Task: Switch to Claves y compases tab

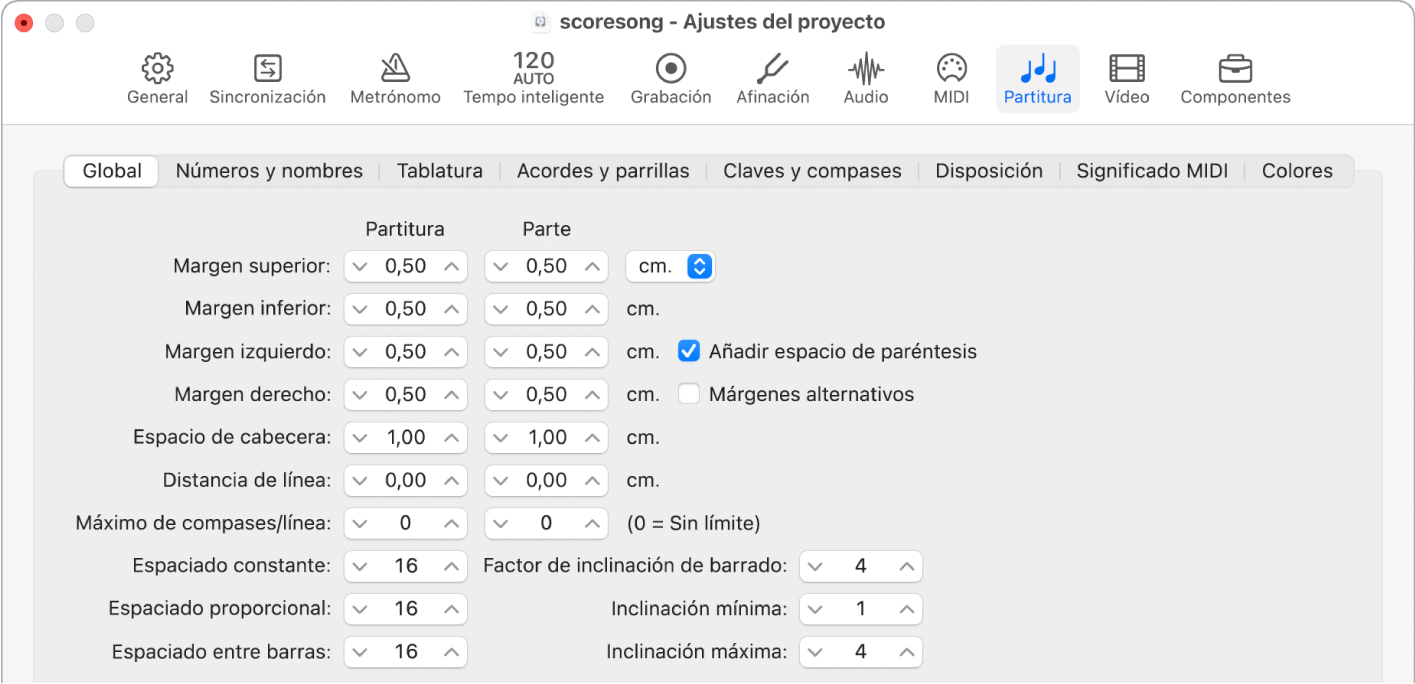Action: tap(812, 171)
